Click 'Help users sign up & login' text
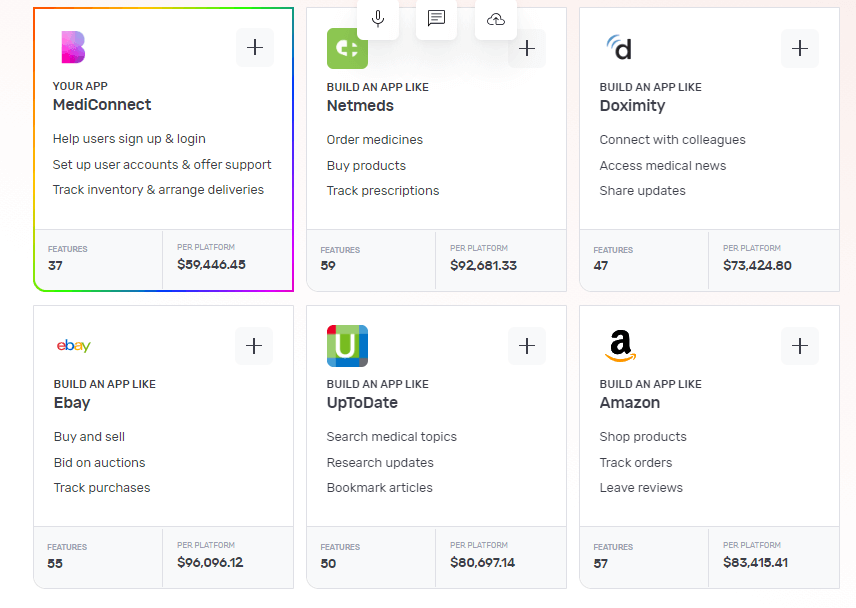The height and width of the screenshot is (608, 856). (129, 139)
